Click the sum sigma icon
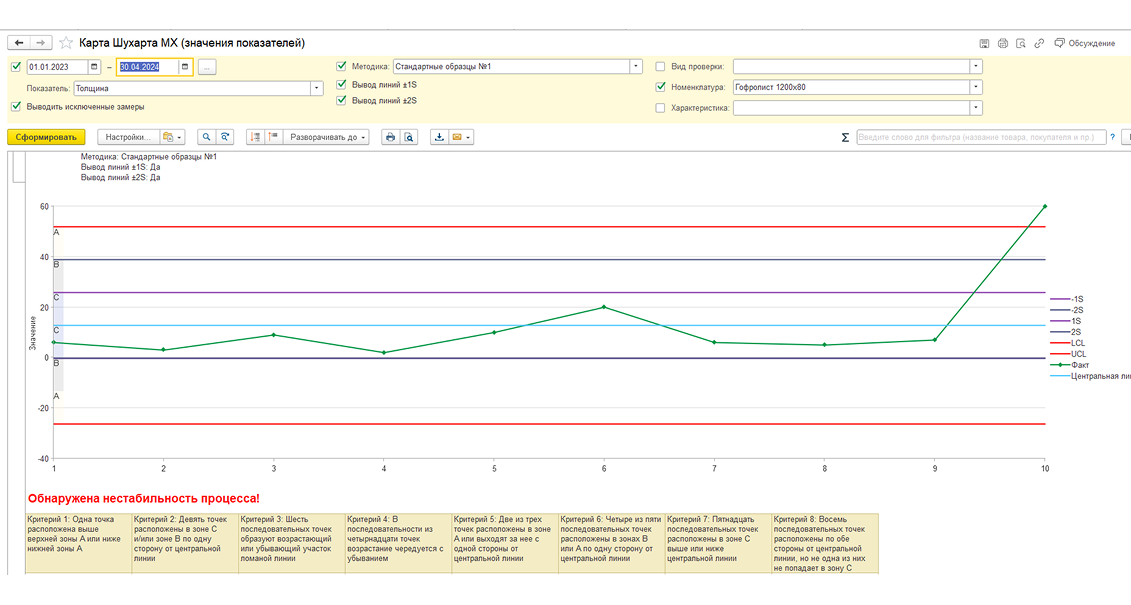Viewport: 1131px width, 605px height. pos(845,137)
